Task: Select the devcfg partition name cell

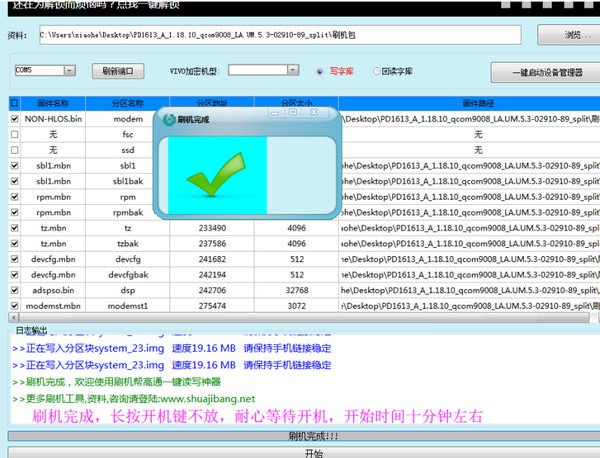Action: coord(128,259)
